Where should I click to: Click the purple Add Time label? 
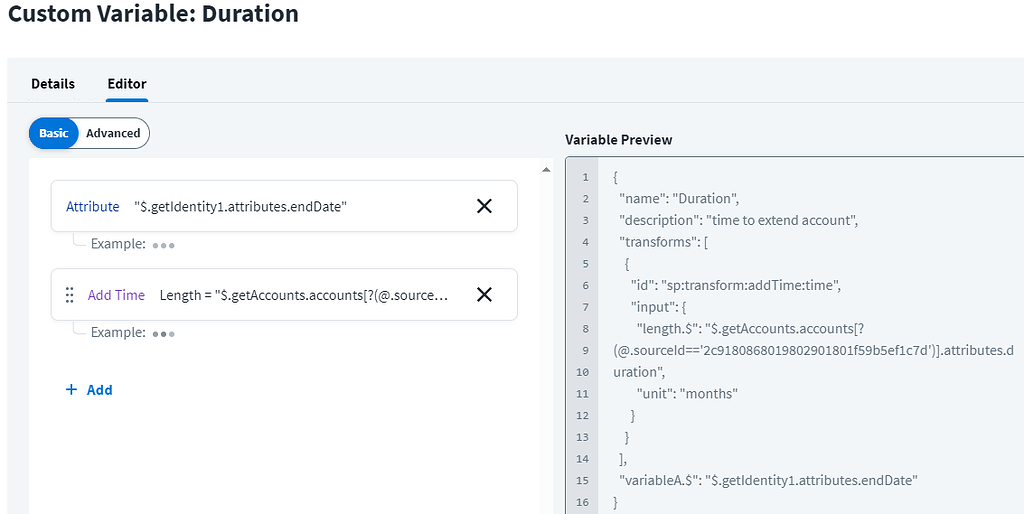[x=116, y=295]
